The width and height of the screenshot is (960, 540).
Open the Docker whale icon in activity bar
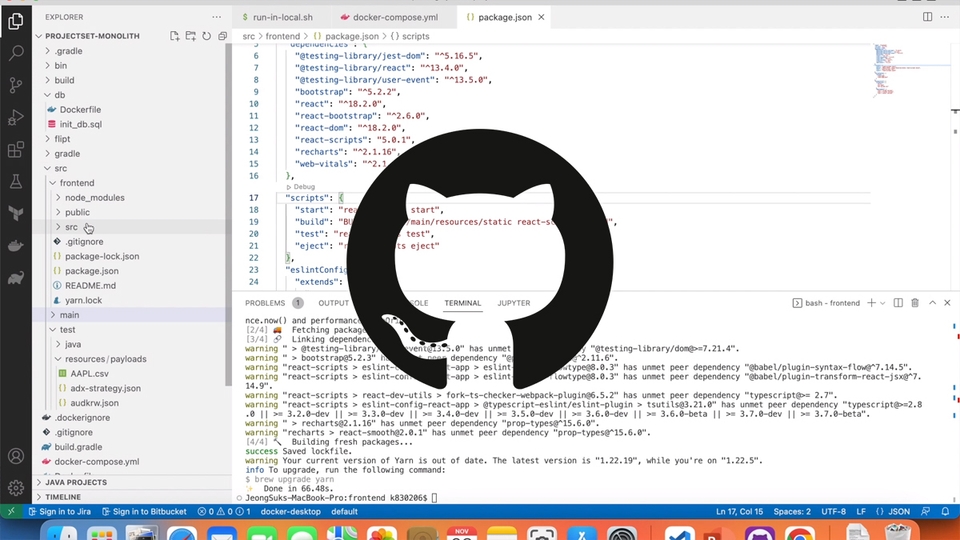[16, 246]
